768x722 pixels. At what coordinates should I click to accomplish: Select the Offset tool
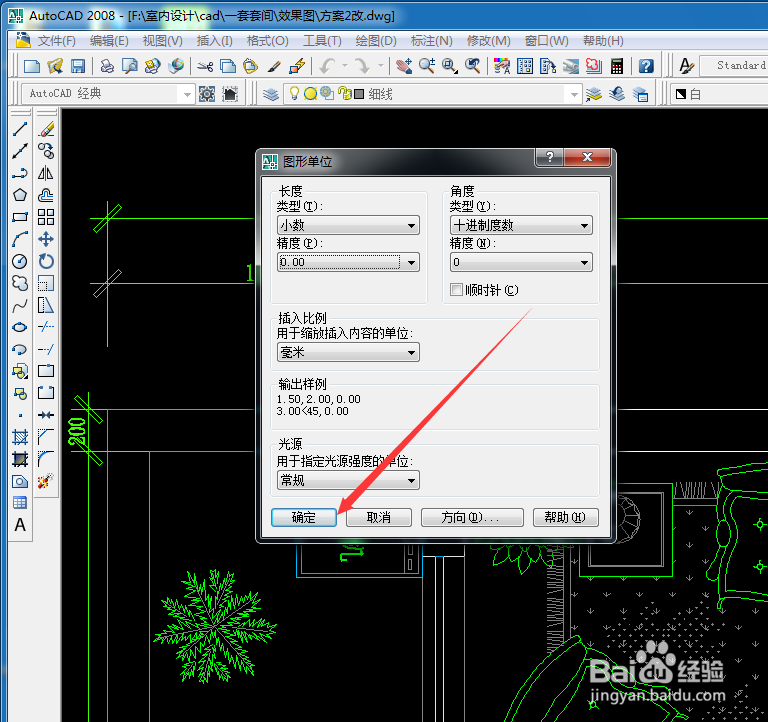point(46,195)
